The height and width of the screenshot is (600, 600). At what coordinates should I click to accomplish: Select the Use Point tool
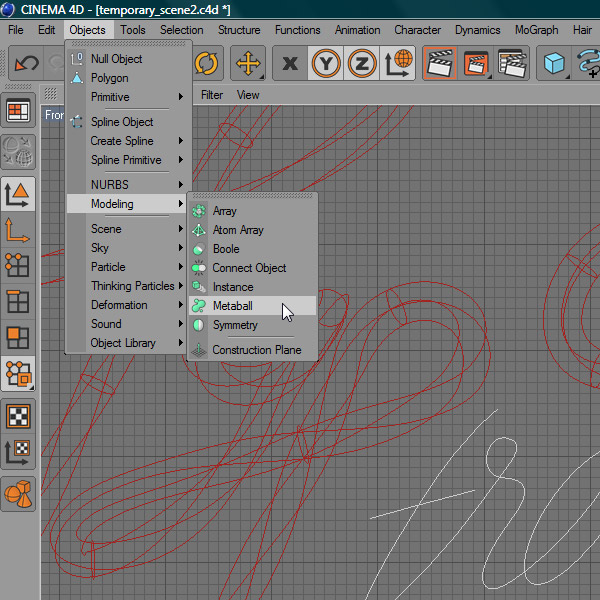[x=18, y=265]
